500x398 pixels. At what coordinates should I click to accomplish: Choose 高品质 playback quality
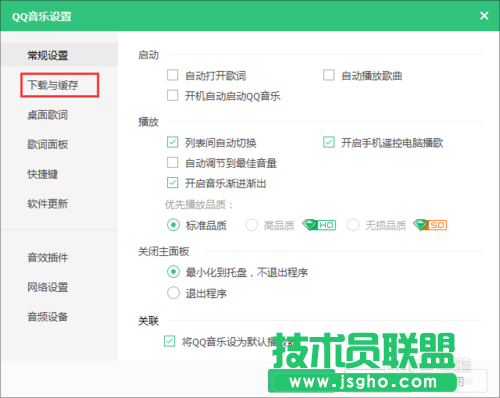coord(251,225)
